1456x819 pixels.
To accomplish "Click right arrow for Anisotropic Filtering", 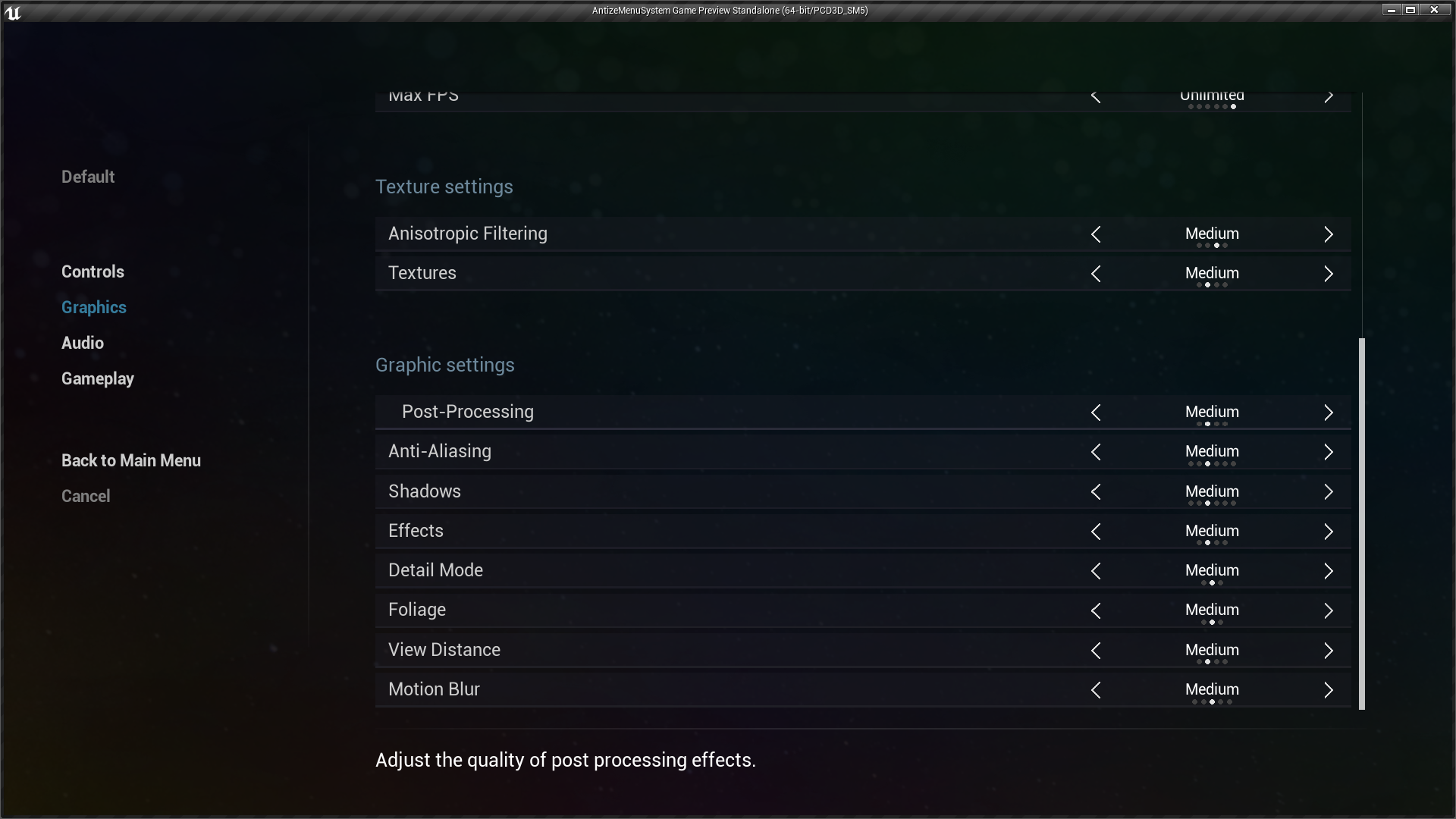I will pos(1328,234).
